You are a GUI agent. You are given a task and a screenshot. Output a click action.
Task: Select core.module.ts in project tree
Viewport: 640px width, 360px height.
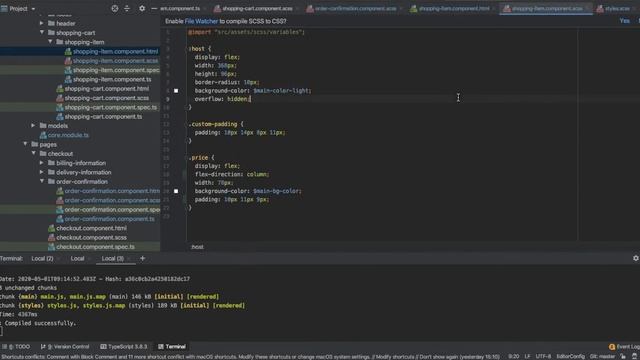68,135
